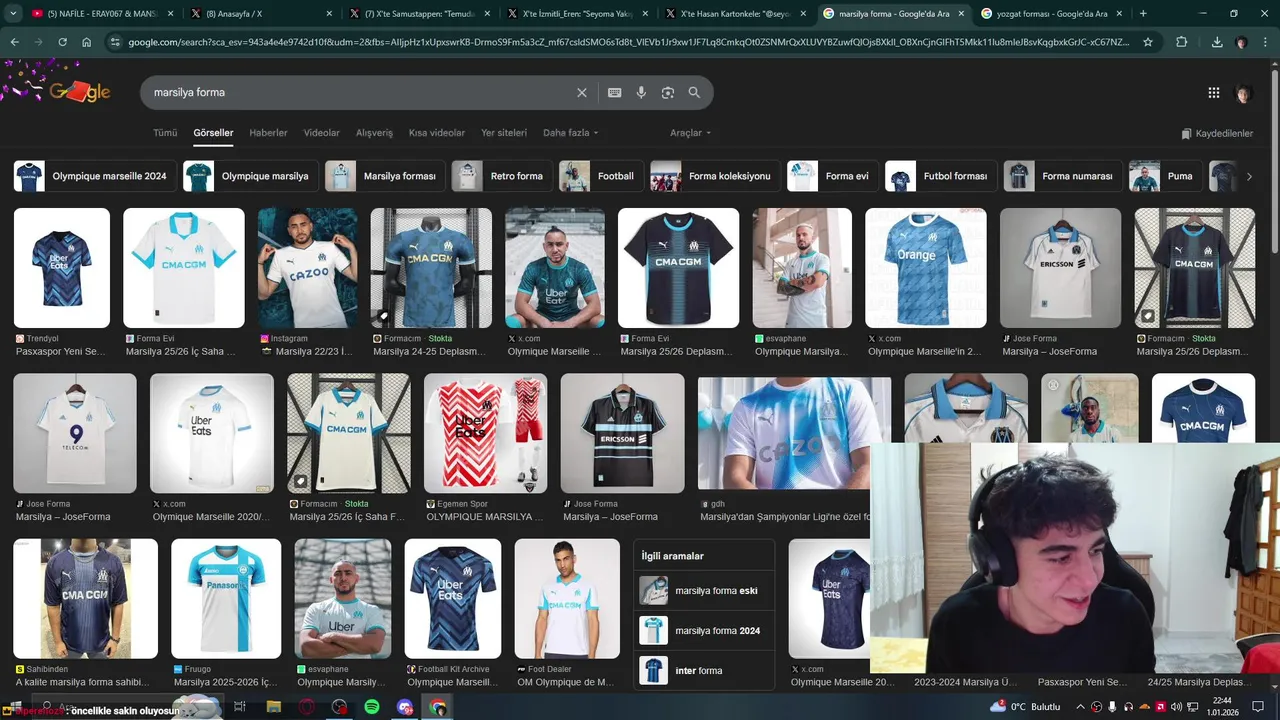Switch to the 'Anasayfa / X' browser tab

(260, 14)
